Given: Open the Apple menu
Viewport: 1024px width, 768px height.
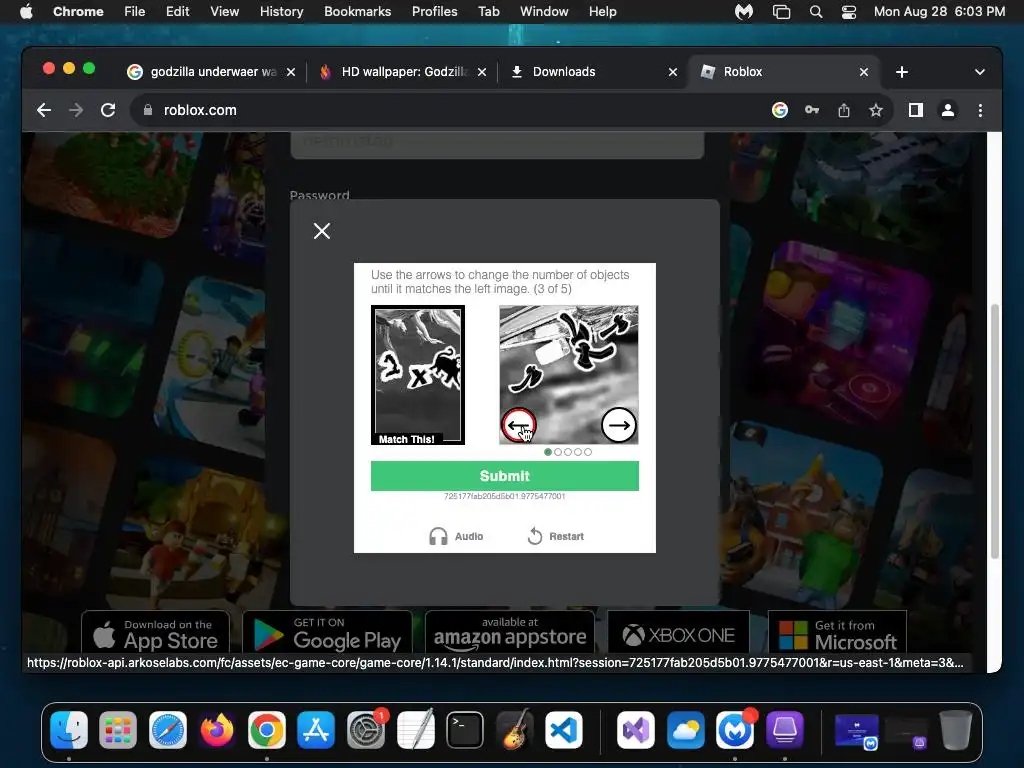Looking at the screenshot, I should (26, 12).
